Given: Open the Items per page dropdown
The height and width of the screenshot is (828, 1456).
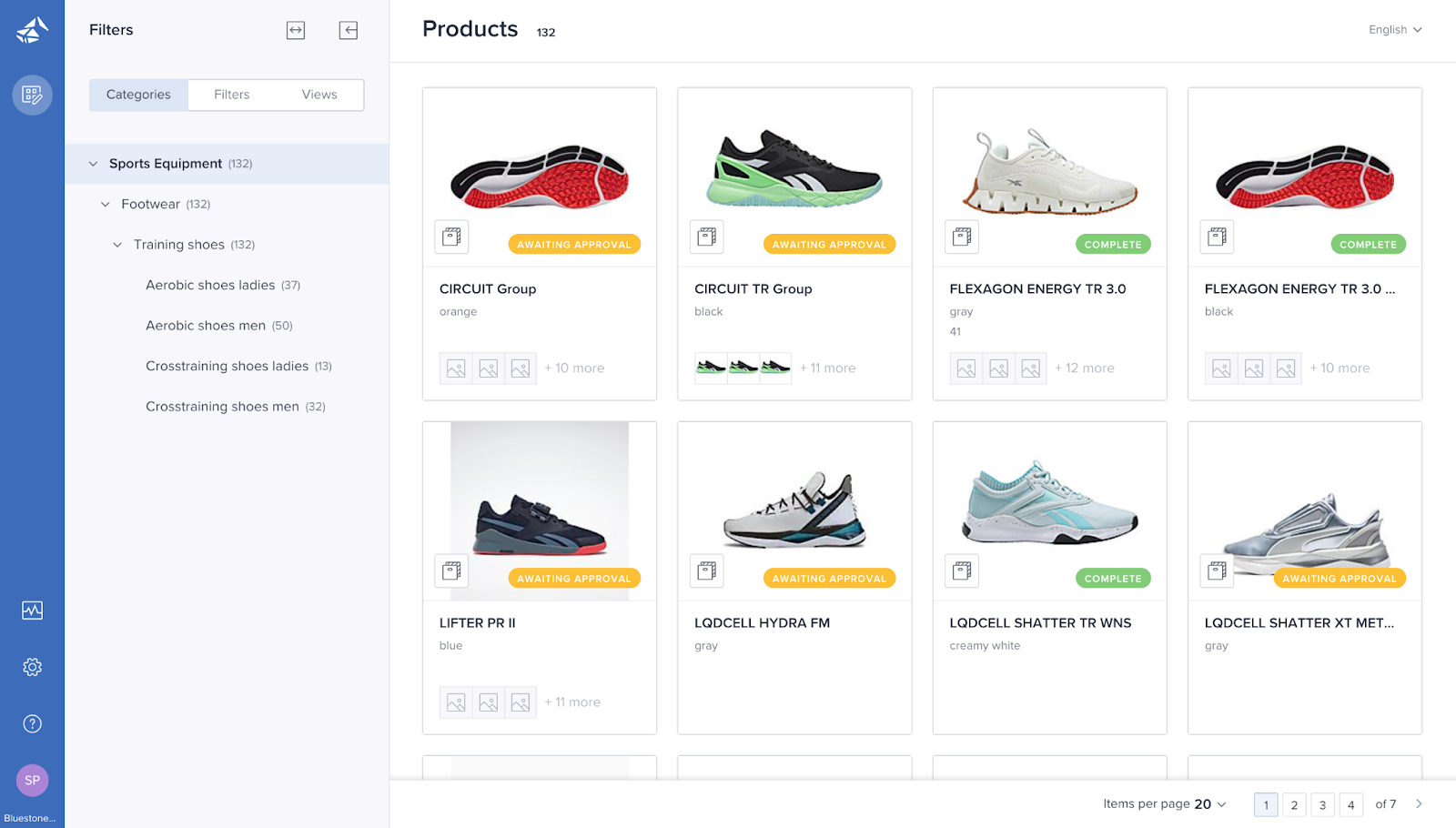Looking at the screenshot, I should point(1211,804).
